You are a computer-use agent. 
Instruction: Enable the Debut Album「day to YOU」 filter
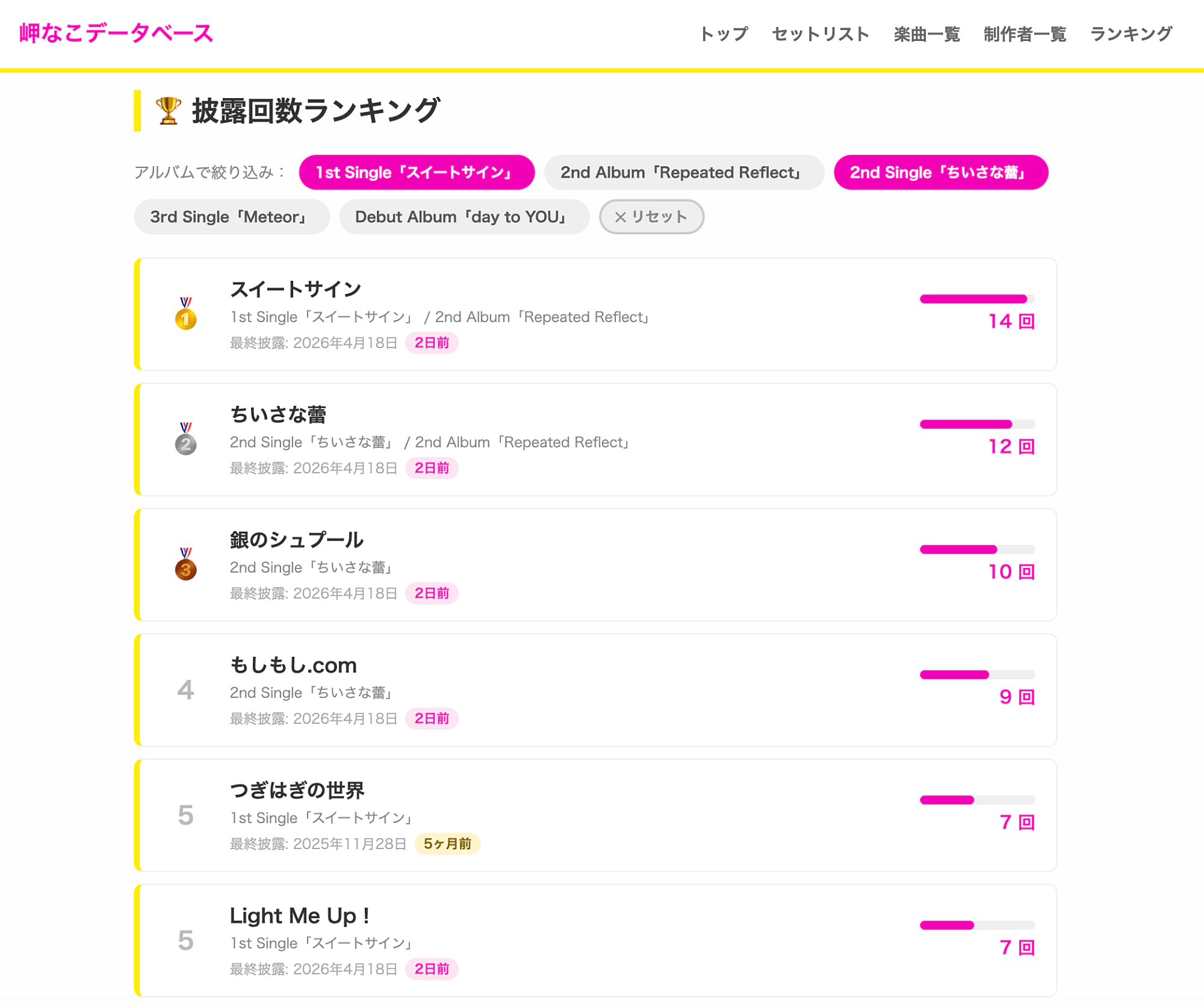tap(463, 217)
